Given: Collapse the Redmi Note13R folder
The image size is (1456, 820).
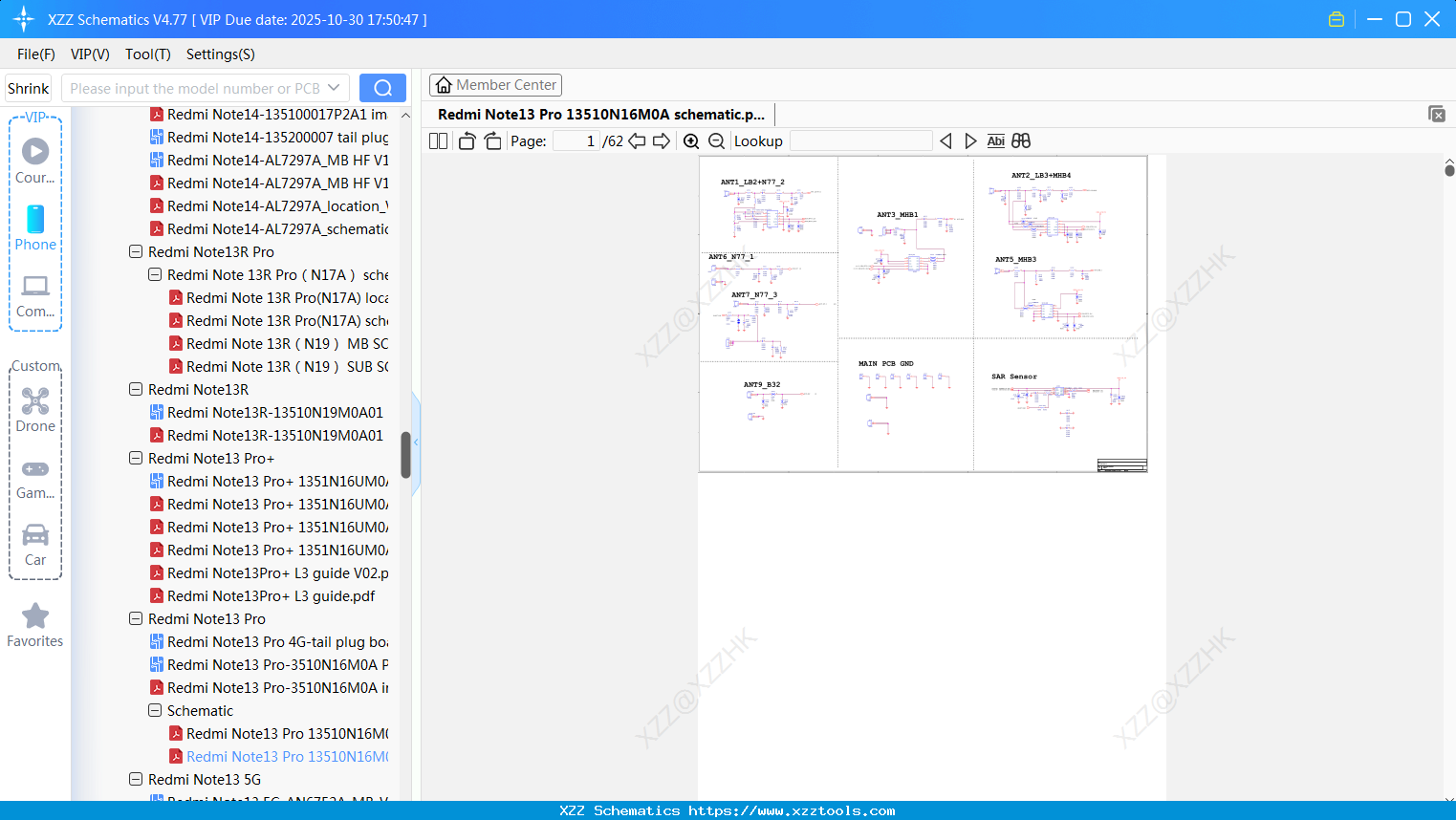Looking at the screenshot, I should coord(136,390).
